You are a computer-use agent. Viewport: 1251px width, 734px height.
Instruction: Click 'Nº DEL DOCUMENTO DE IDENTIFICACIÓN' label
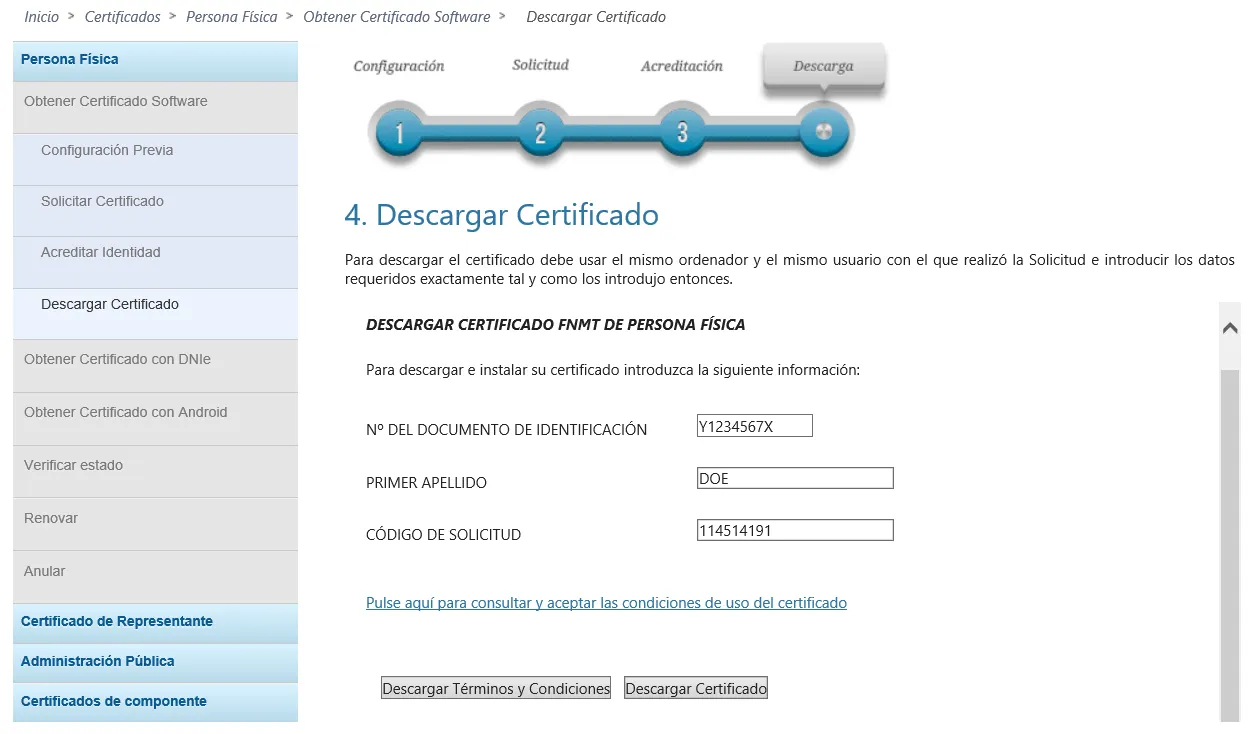tap(507, 430)
